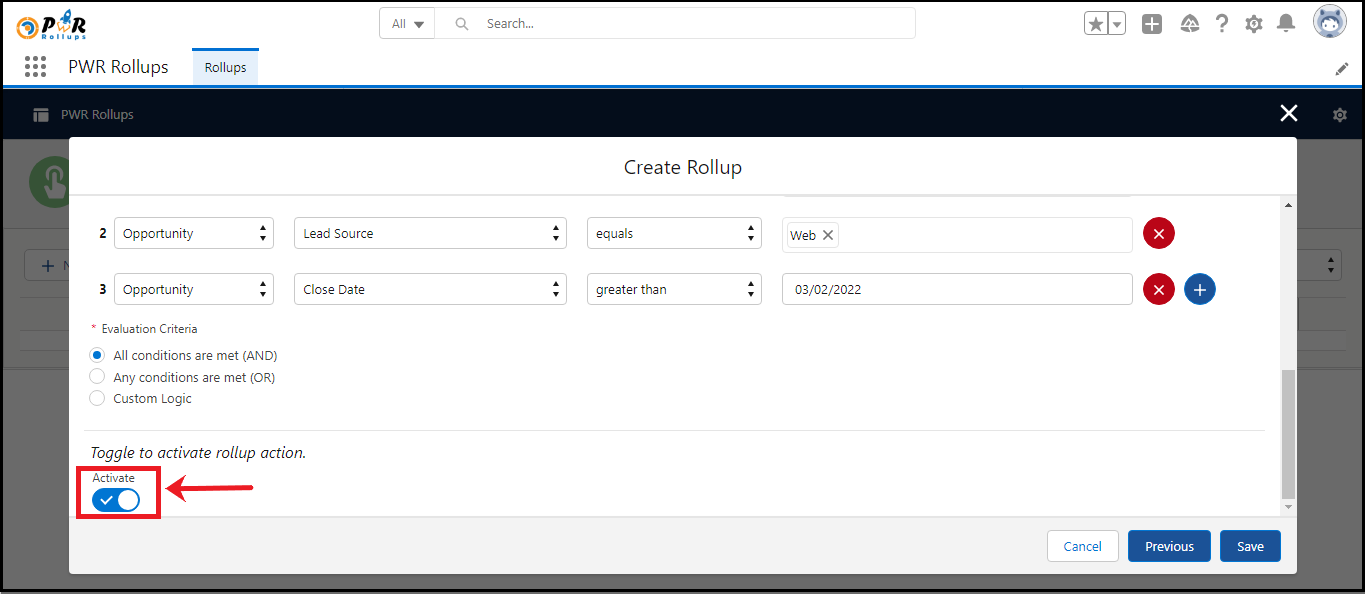
Task: Open the Opportunity object dropdown in row 3
Action: 194,289
